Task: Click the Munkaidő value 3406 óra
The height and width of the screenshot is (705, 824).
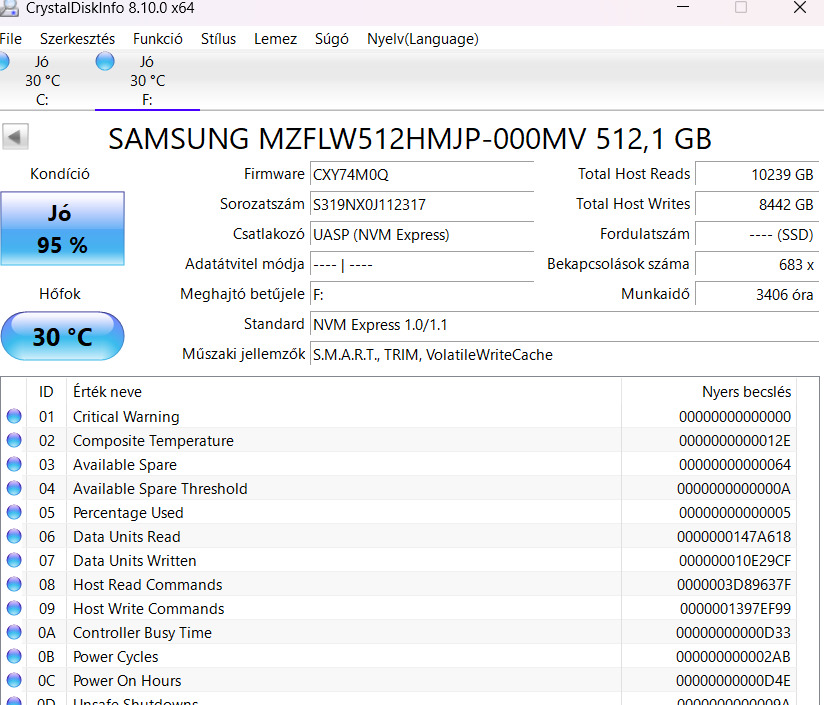Action: click(757, 294)
